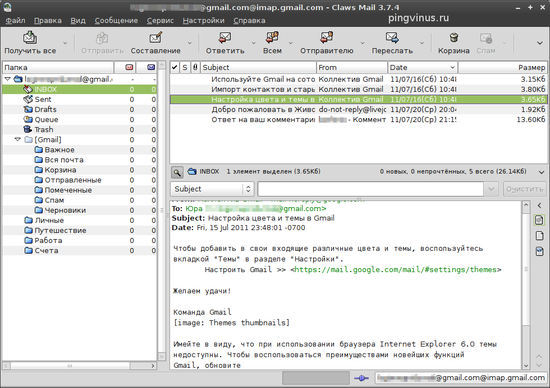Click the Корзина trash toolbar icon
Viewport: 550px width, 388px height.
click(x=454, y=38)
